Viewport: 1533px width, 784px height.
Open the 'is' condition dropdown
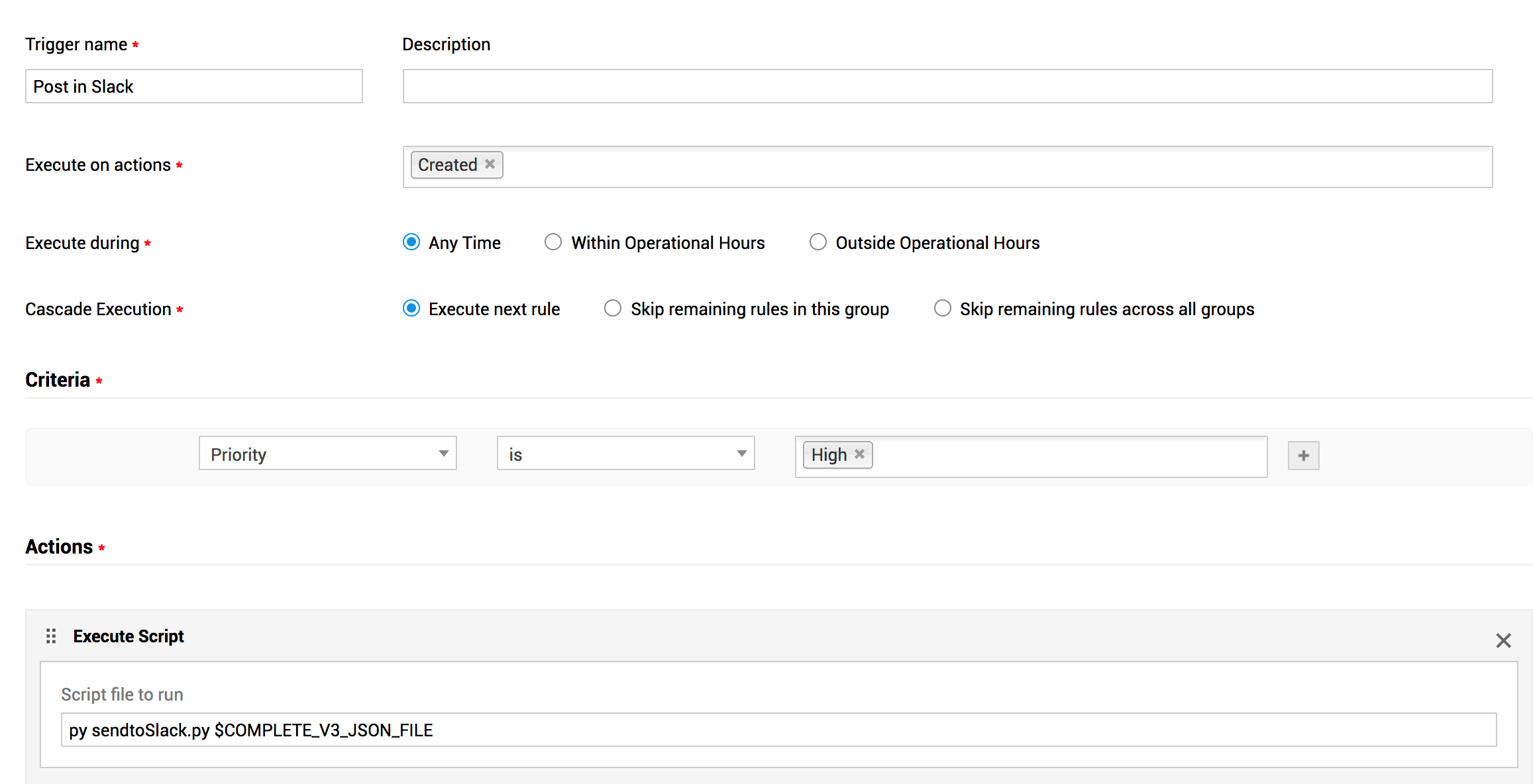[625, 454]
